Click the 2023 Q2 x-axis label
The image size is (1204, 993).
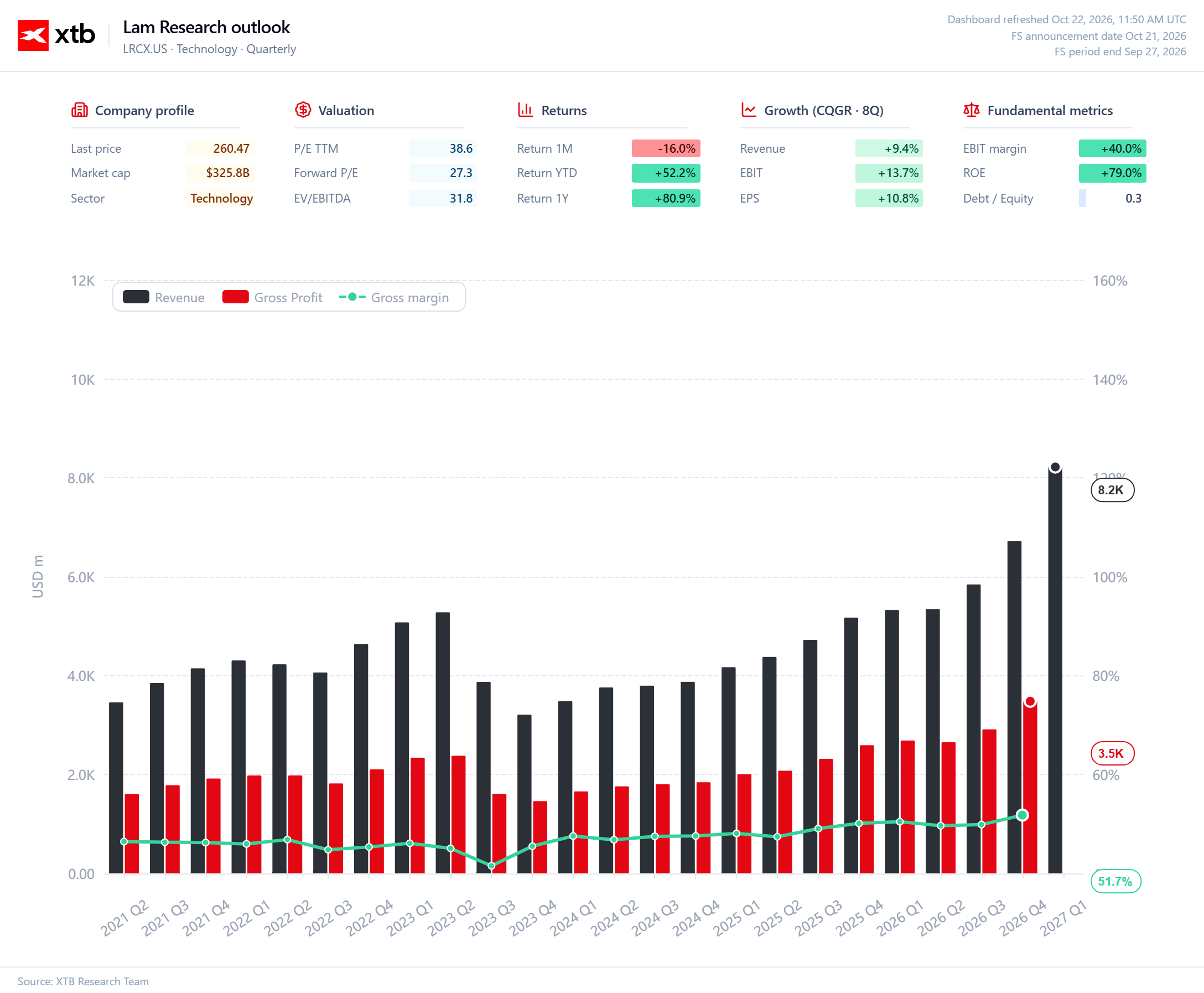point(451,918)
